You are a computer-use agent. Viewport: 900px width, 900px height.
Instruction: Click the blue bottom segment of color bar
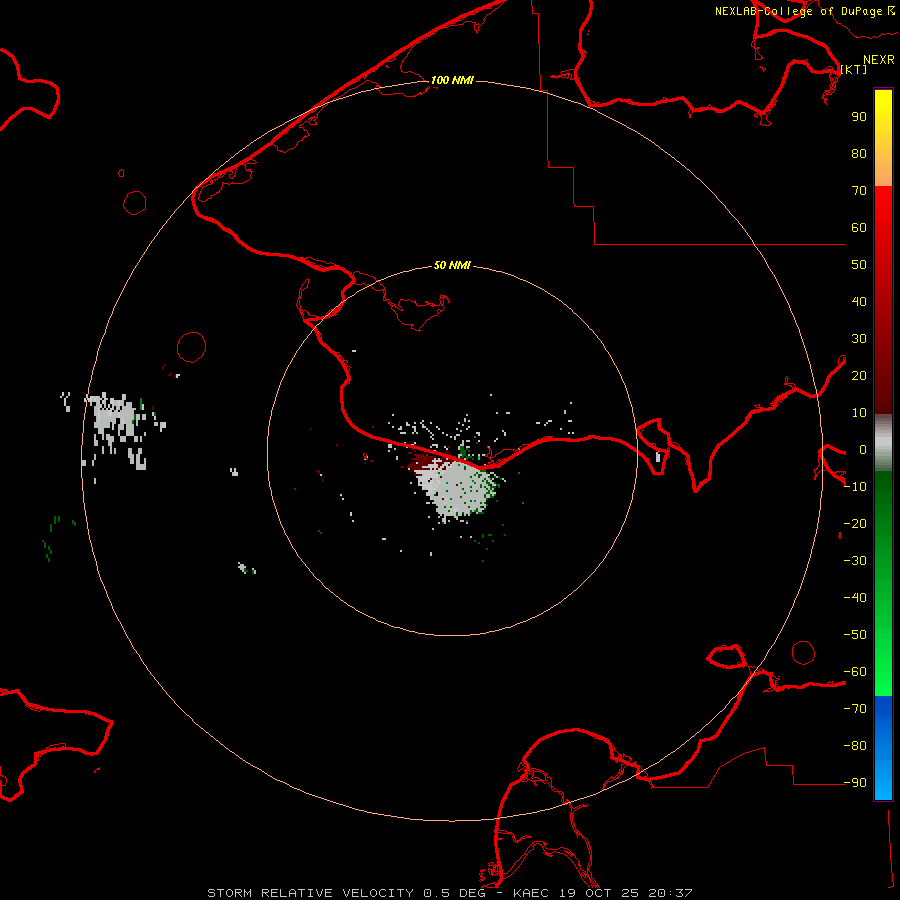tap(883, 748)
